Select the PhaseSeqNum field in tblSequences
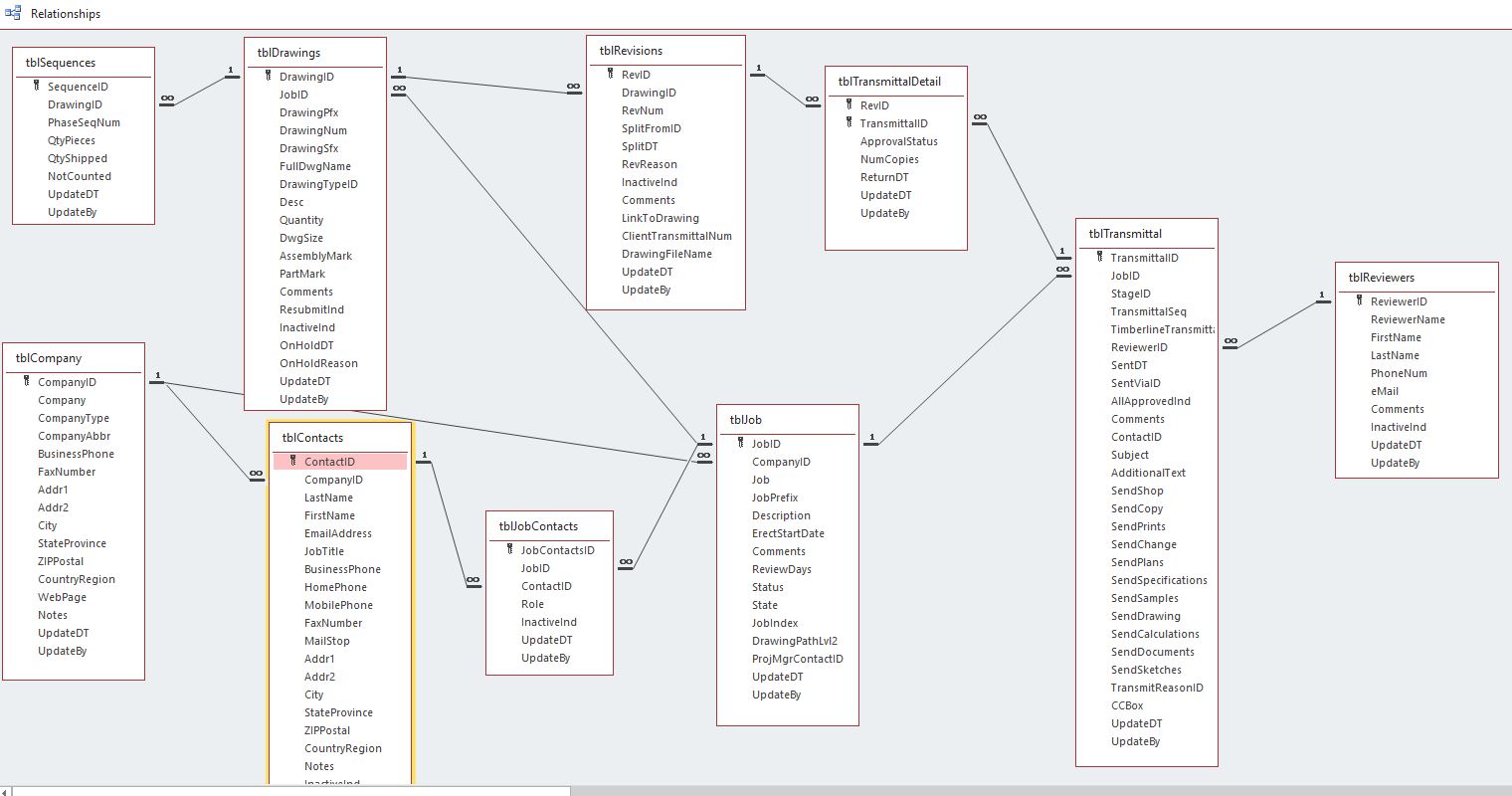This screenshot has height=796, width=1512. (84, 122)
